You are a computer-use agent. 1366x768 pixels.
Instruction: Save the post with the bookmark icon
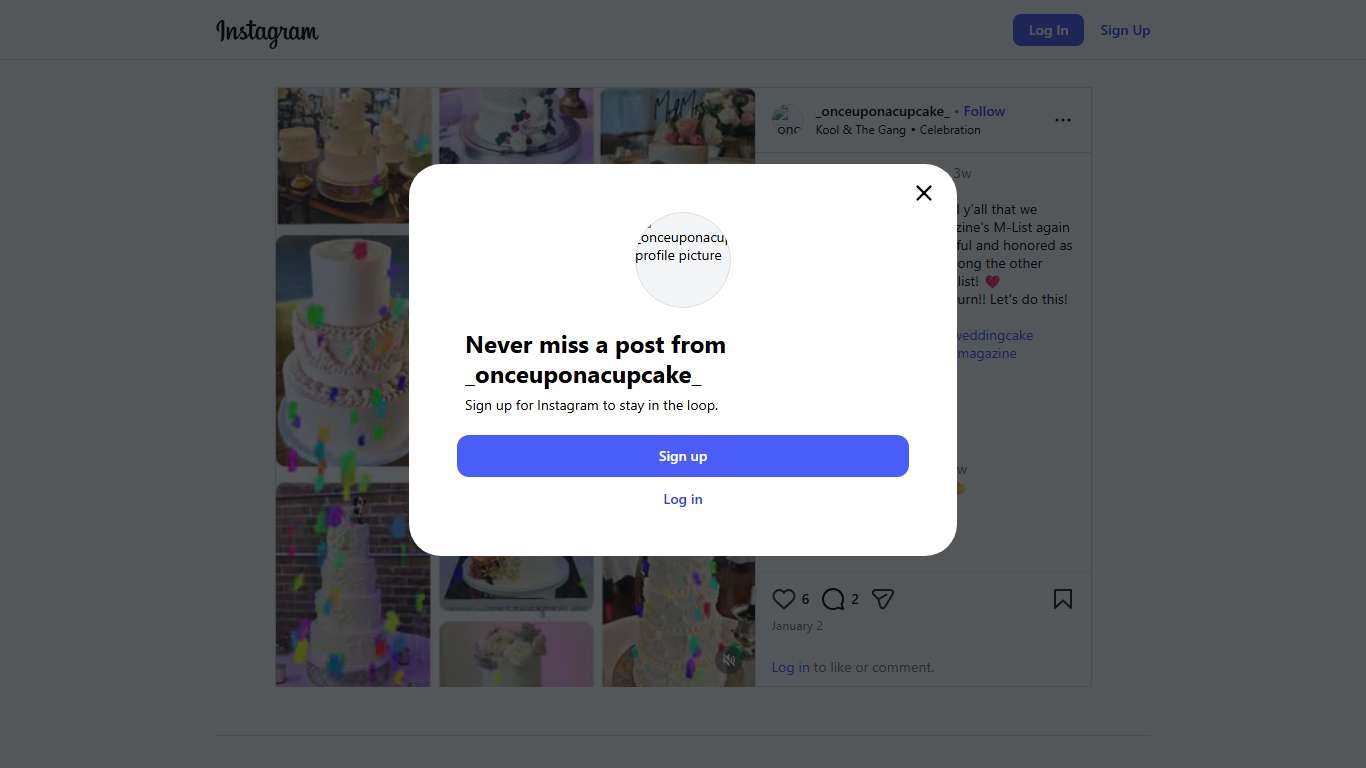[x=1062, y=599]
